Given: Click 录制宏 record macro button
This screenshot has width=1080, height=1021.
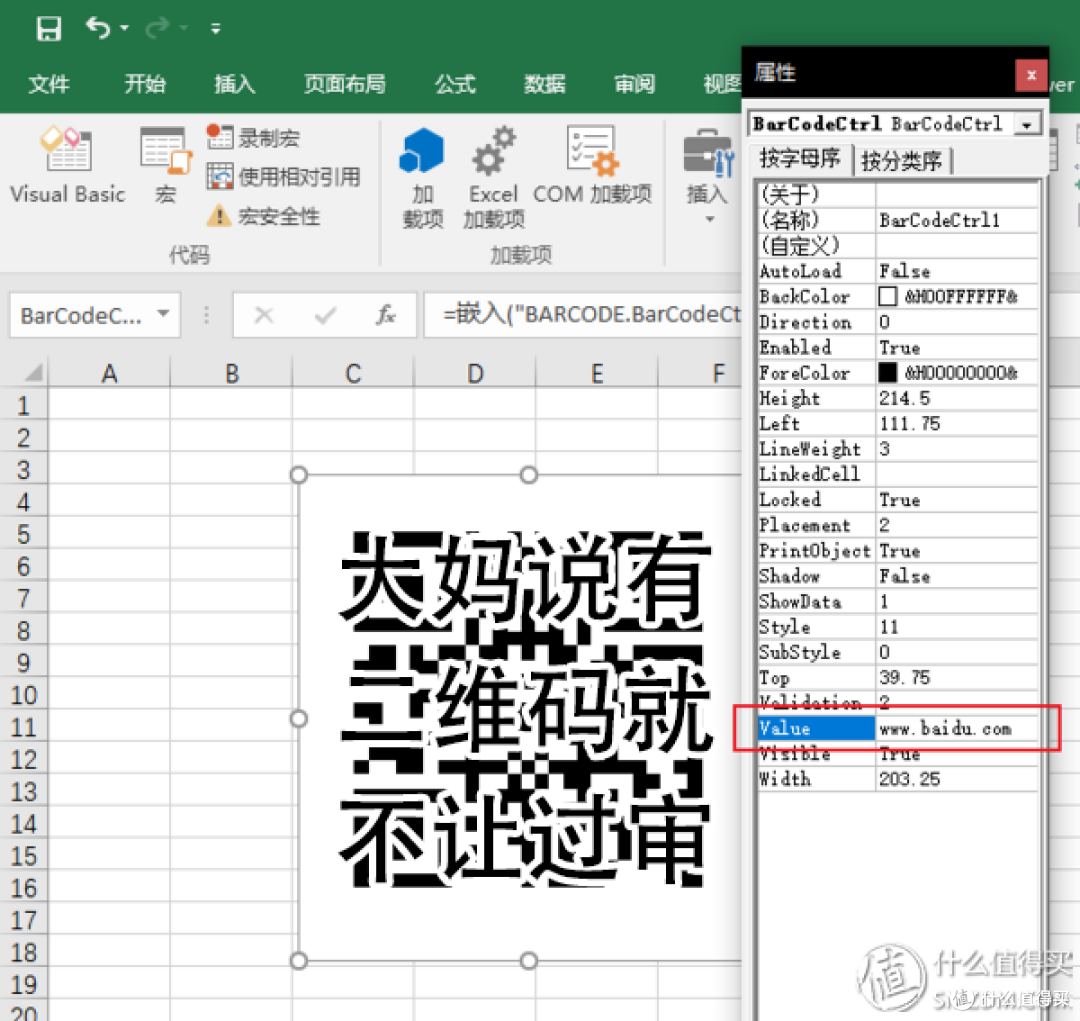Looking at the screenshot, I should pyautogui.click(x=253, y=137).
